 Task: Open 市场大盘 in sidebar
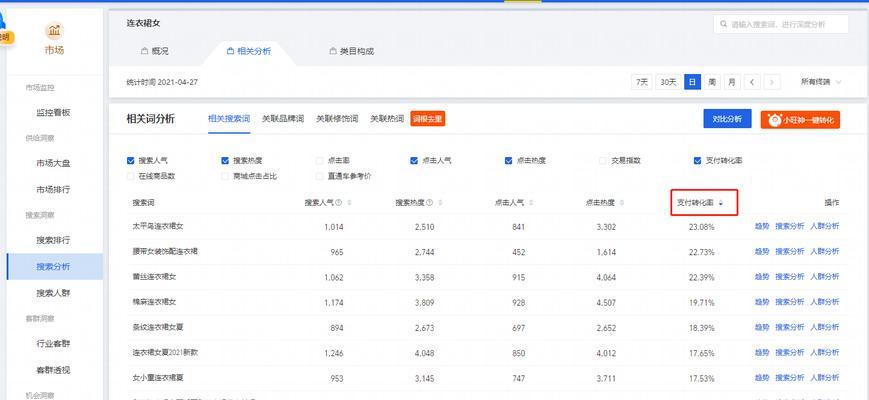tap(54, 163)
